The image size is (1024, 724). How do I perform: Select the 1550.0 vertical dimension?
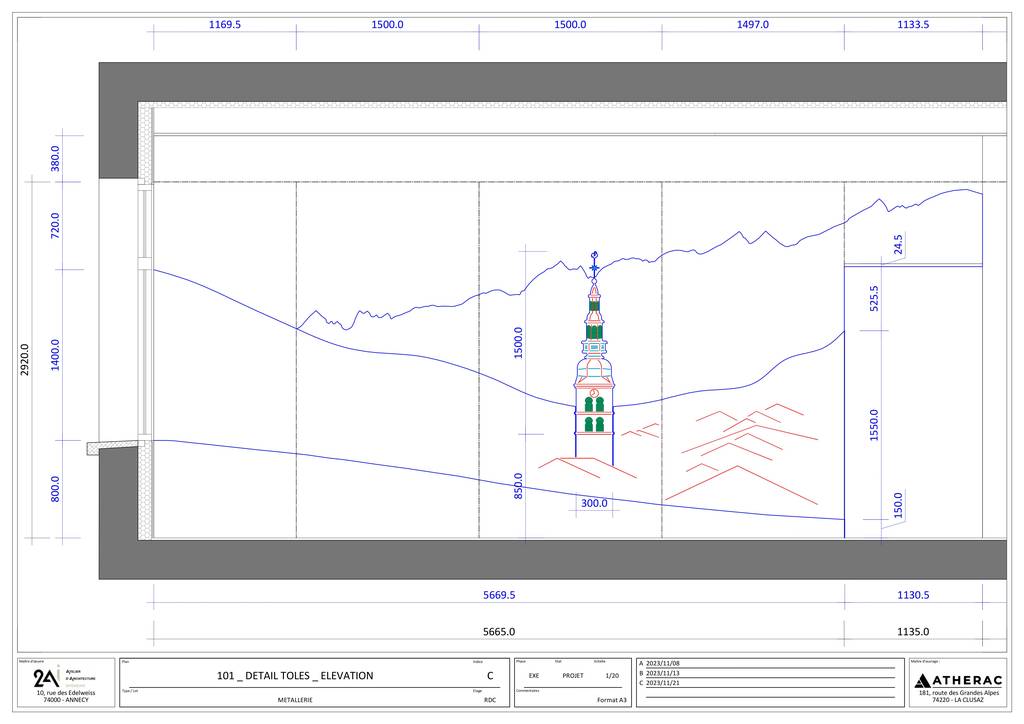click(x=874, y=426)
